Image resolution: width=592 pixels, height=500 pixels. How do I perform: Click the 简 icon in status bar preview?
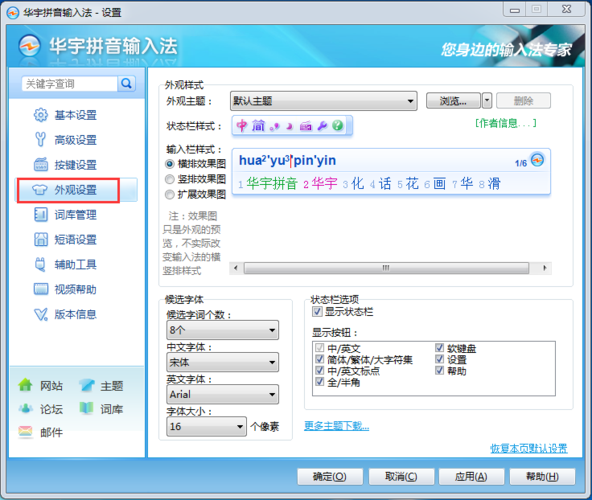click(x=259, y=126)
